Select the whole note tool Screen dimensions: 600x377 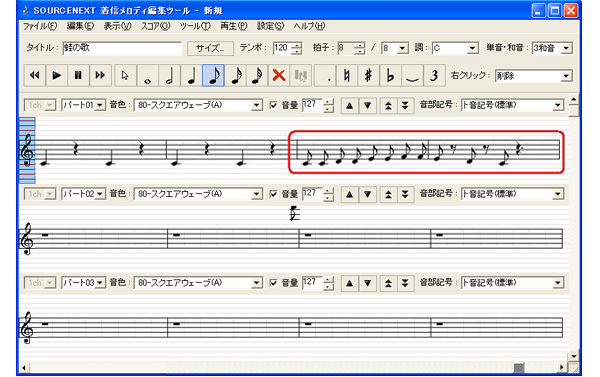pos(147,75)
